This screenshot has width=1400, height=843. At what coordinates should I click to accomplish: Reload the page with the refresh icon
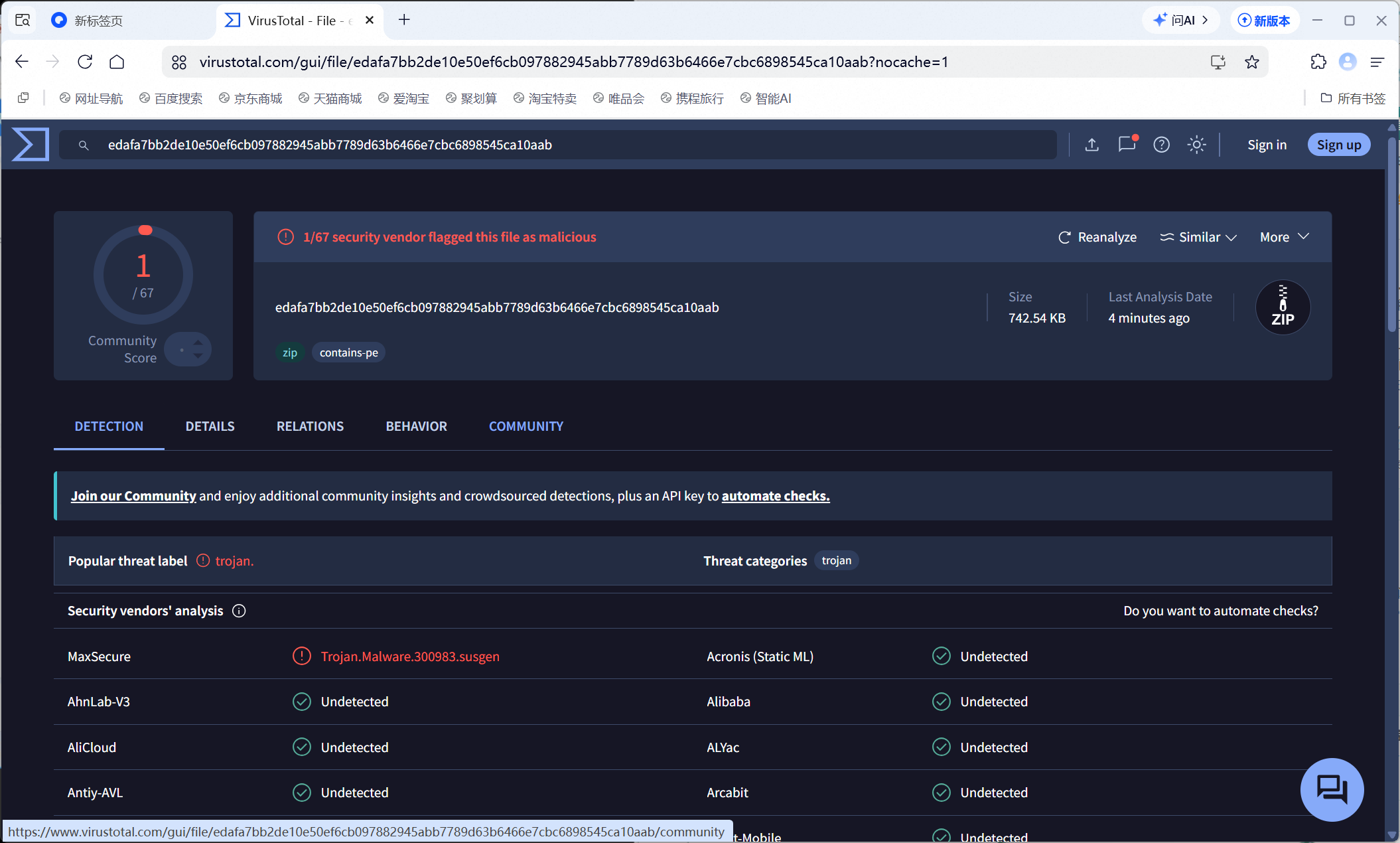pos(85,62)
